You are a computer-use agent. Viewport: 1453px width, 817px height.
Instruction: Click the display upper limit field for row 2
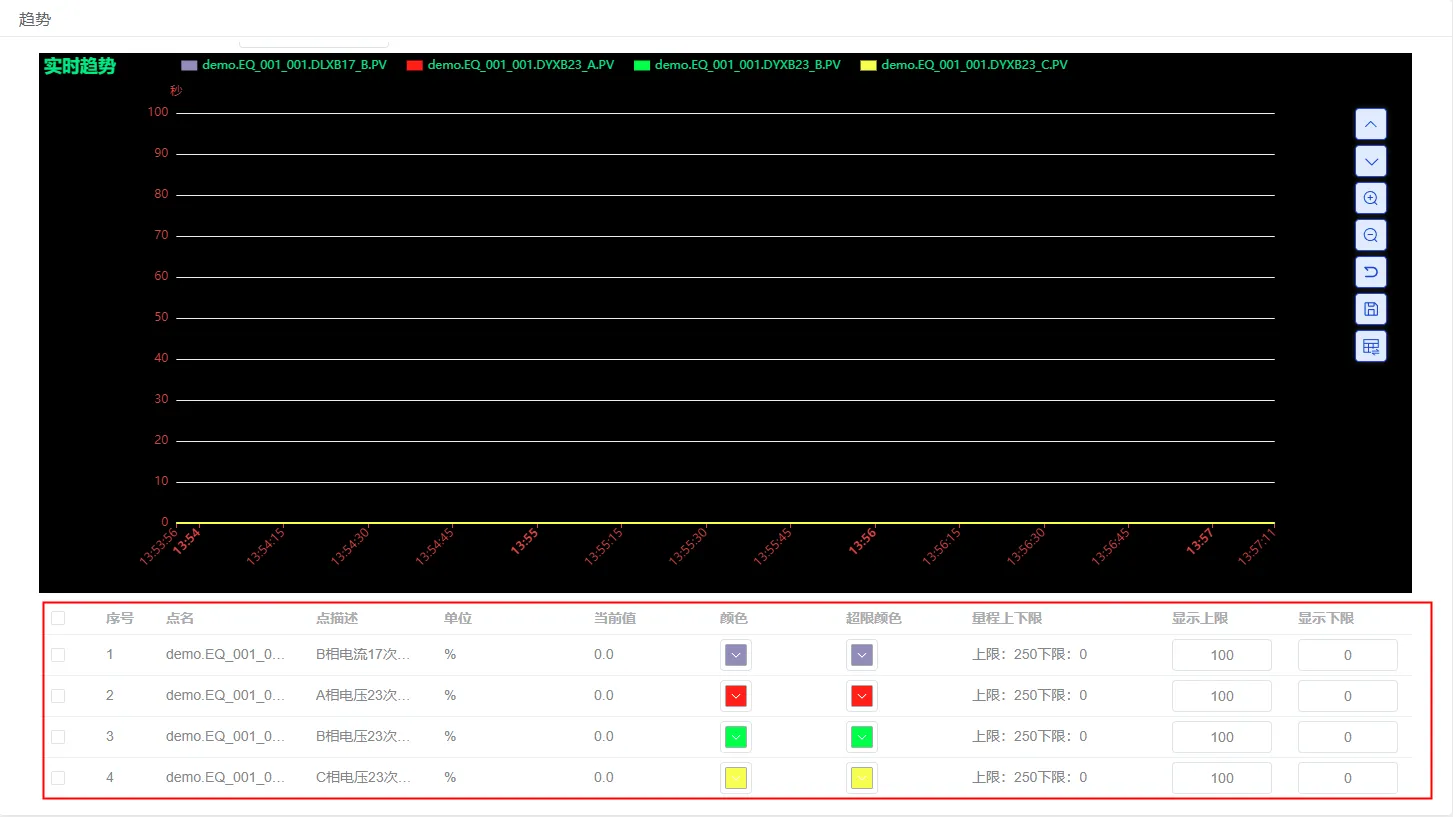click(1222, 696)
